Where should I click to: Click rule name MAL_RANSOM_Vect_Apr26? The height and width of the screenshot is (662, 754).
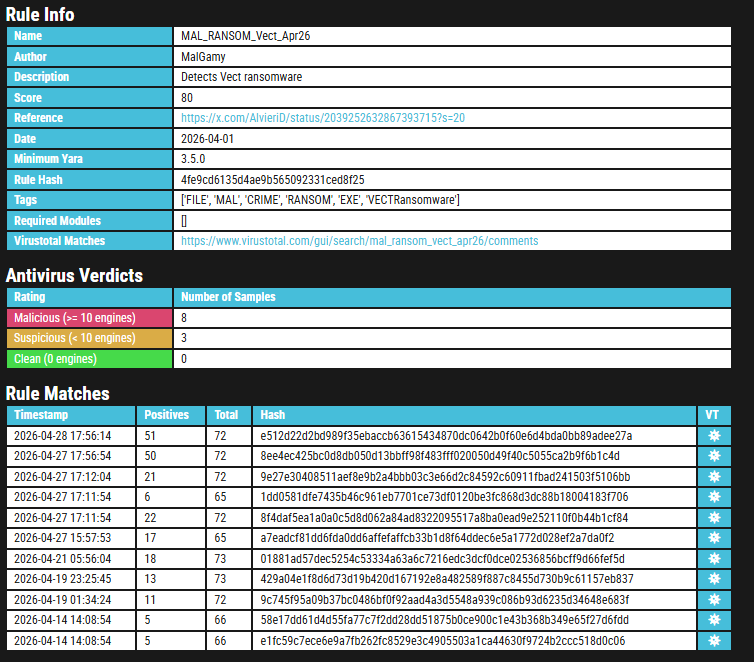tap(245, 36)
